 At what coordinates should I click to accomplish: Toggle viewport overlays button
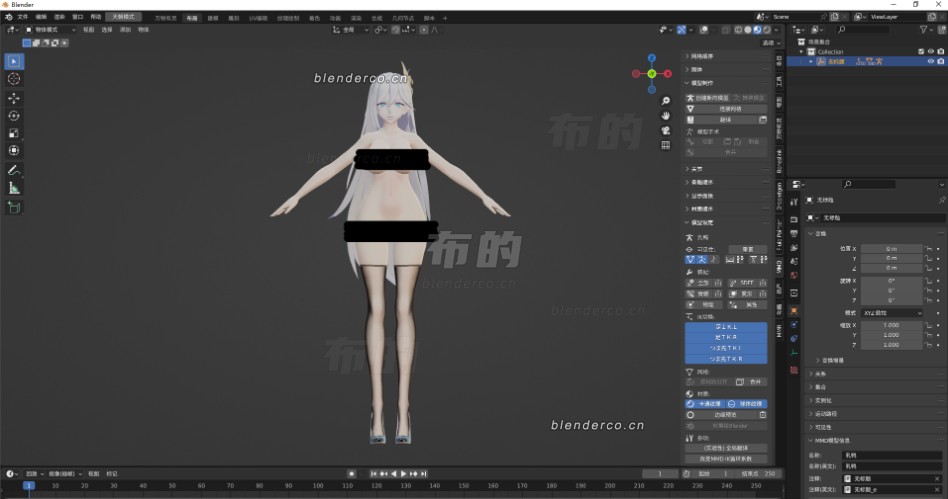pos(704,30)
